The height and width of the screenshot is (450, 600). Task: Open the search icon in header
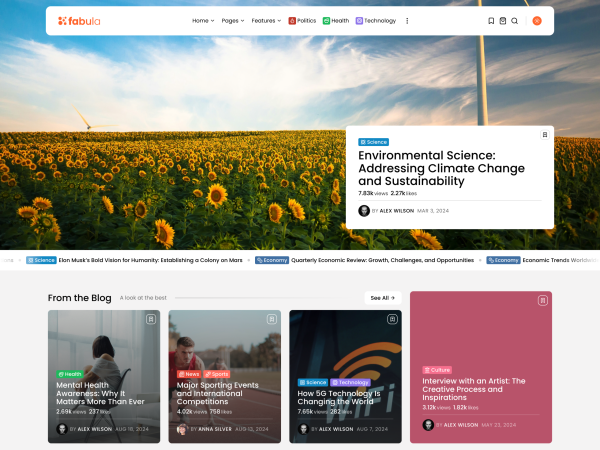515,21
